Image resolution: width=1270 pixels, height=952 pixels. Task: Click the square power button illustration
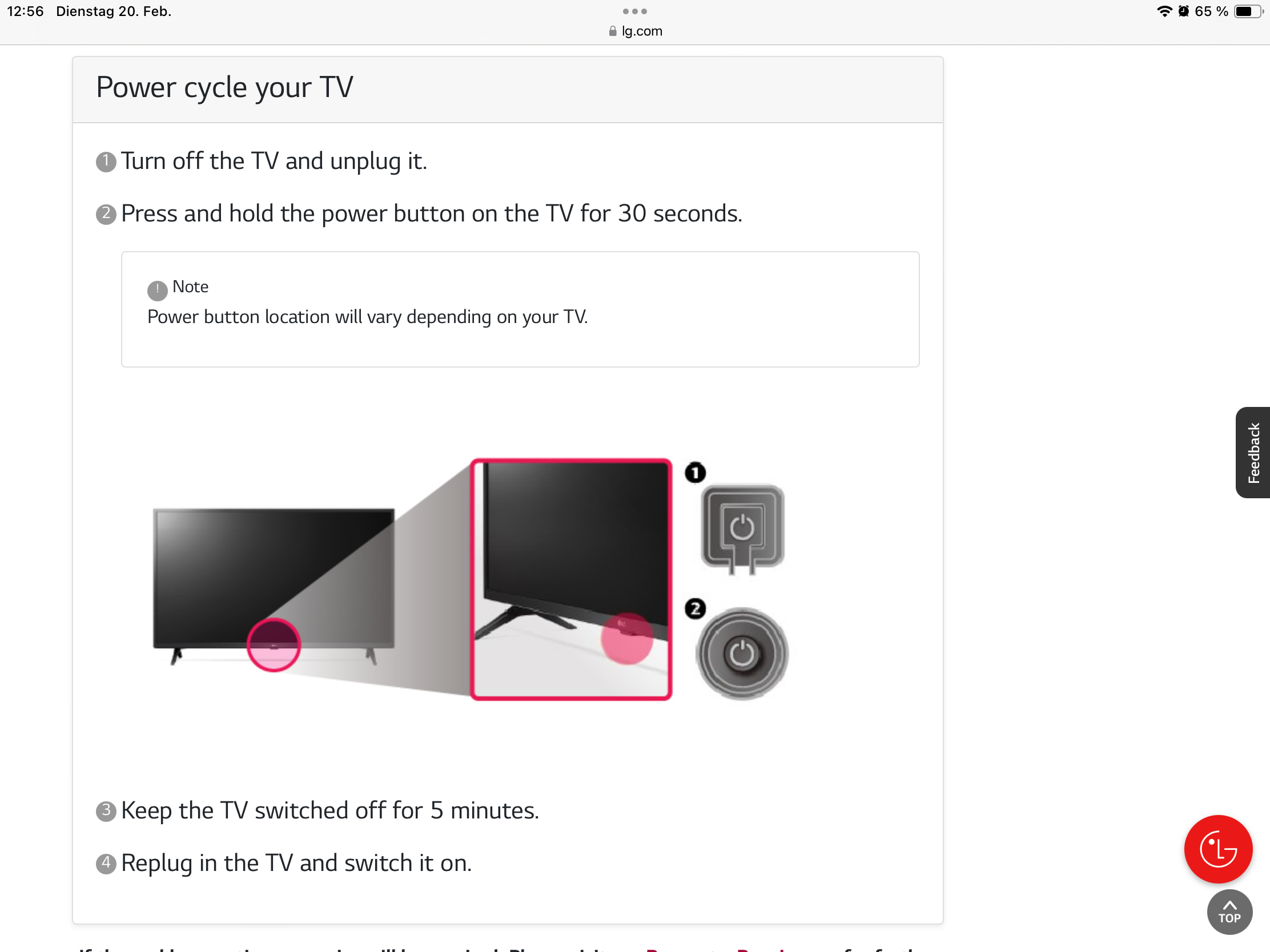tap(742, 529)
